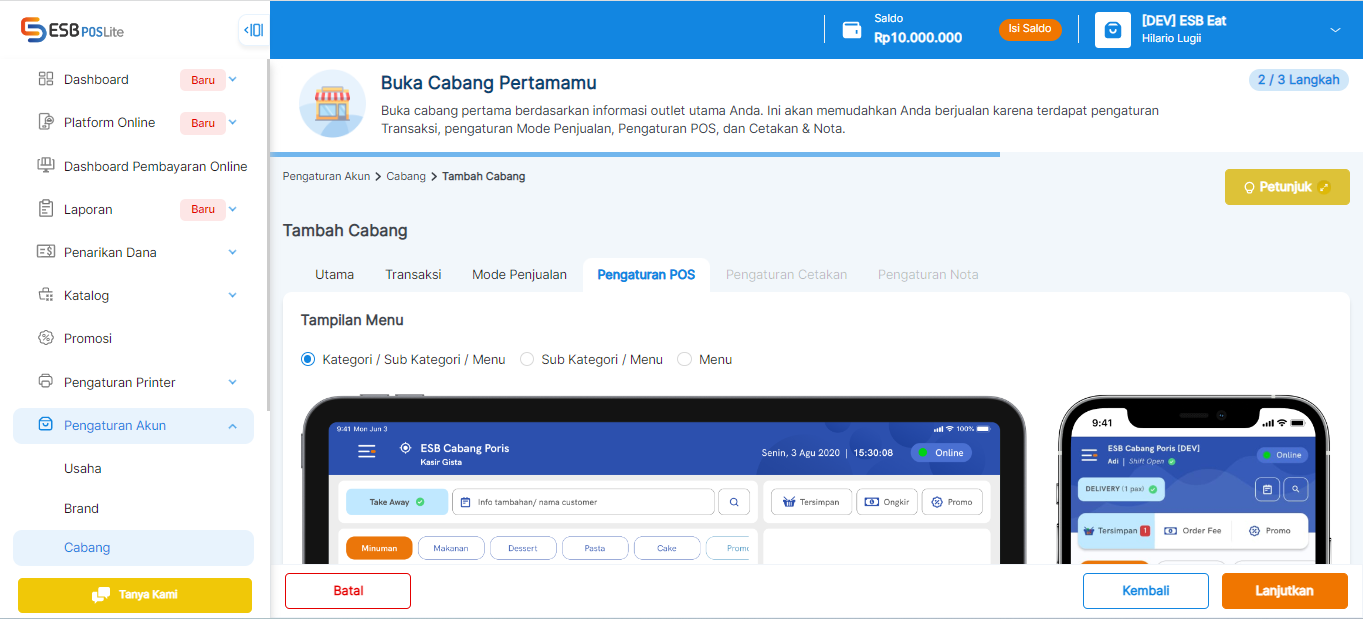Click the Dashboard Pembayaran Online monitor icon
This screenshot has width=1363, height=619.
45,166
